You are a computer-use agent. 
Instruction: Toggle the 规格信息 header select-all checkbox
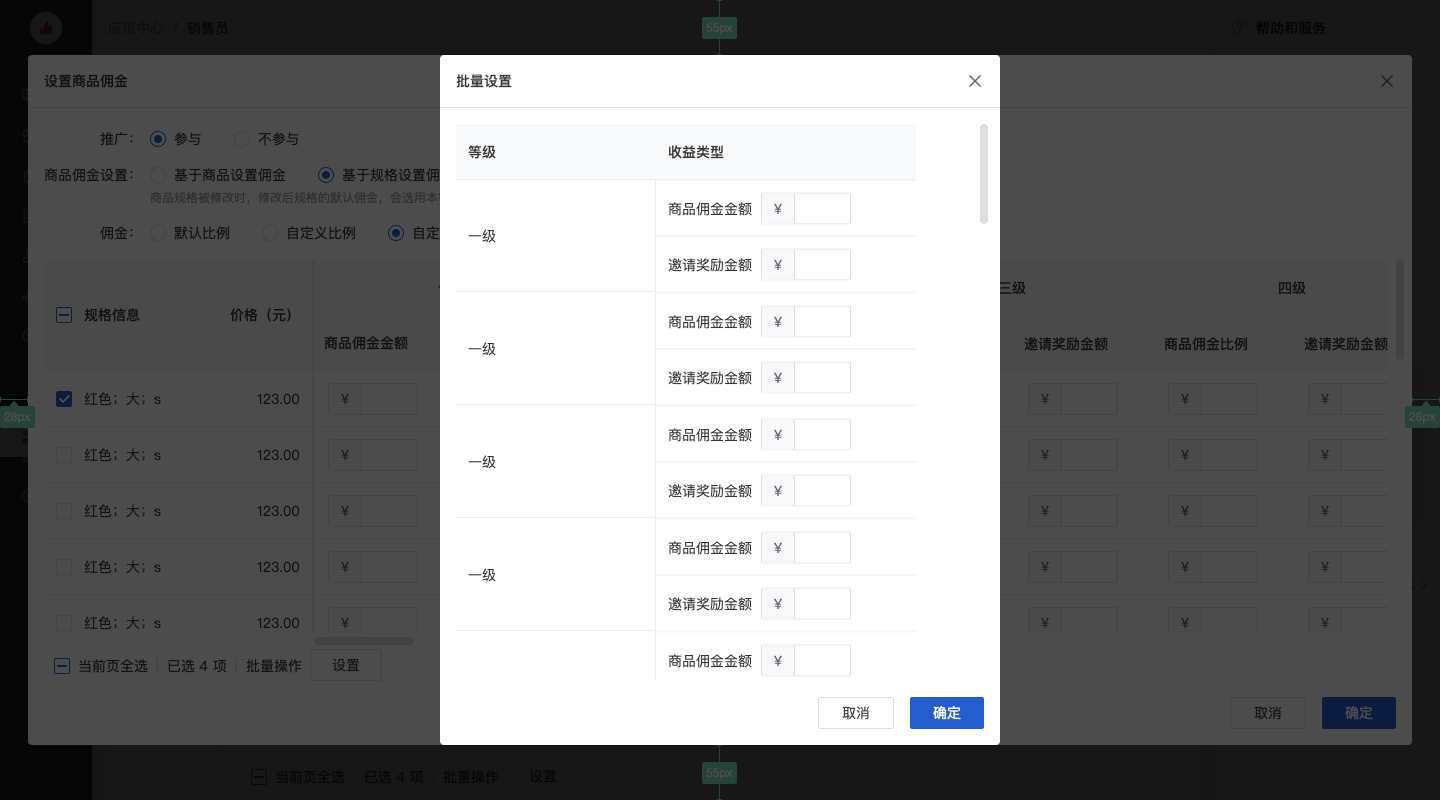[x=64, y=315]
